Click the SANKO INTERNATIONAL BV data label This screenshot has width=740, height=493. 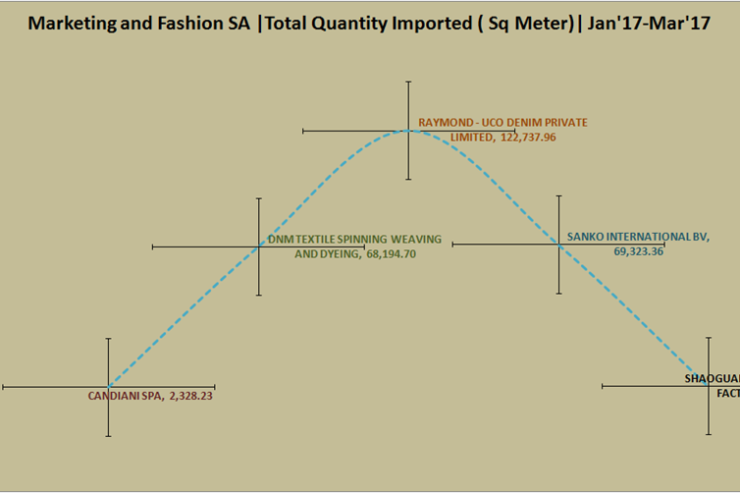pyautogui.click(x=638, y=244)
